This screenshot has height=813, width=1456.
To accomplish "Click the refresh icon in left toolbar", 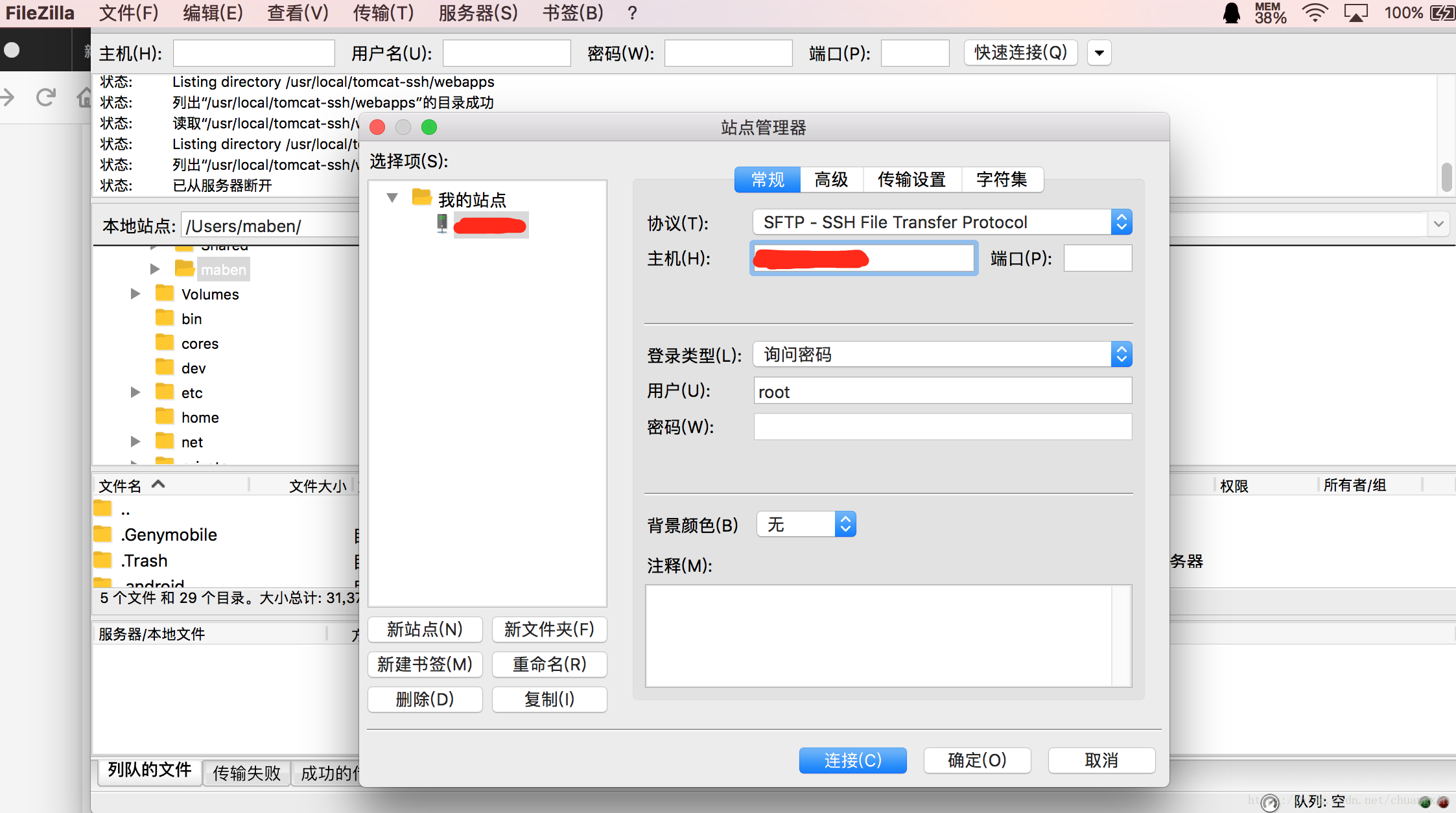I will pyautogui.click(x=45, y=97).
